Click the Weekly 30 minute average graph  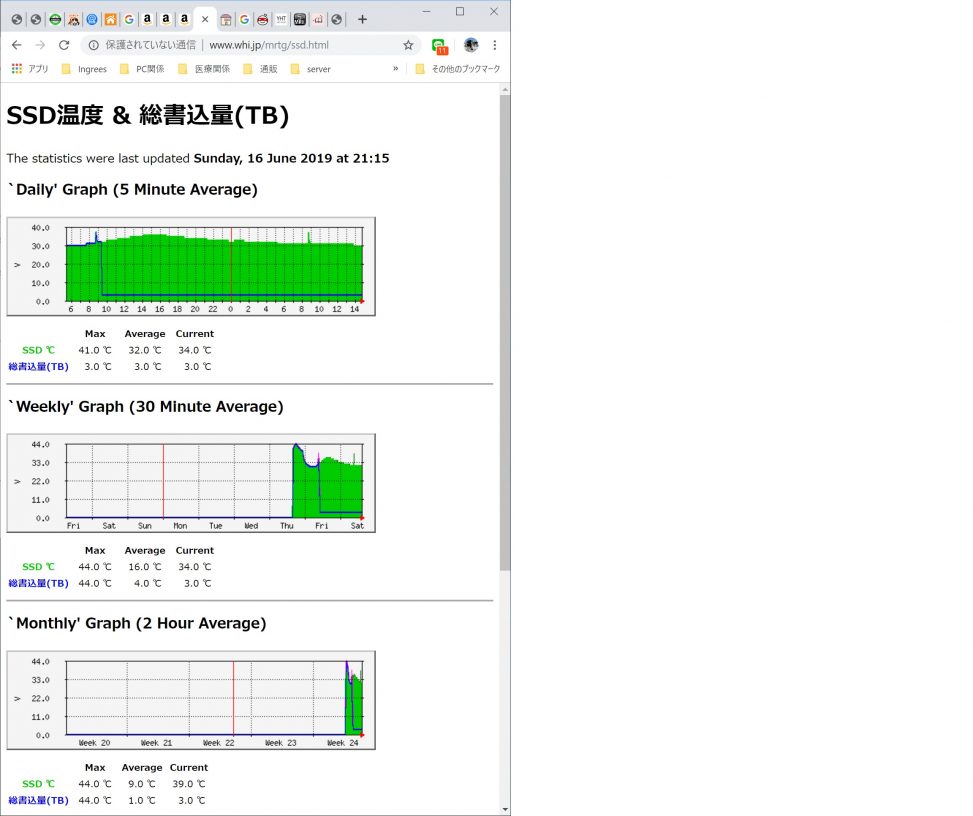pyautogui.click(x=191, y=483)
